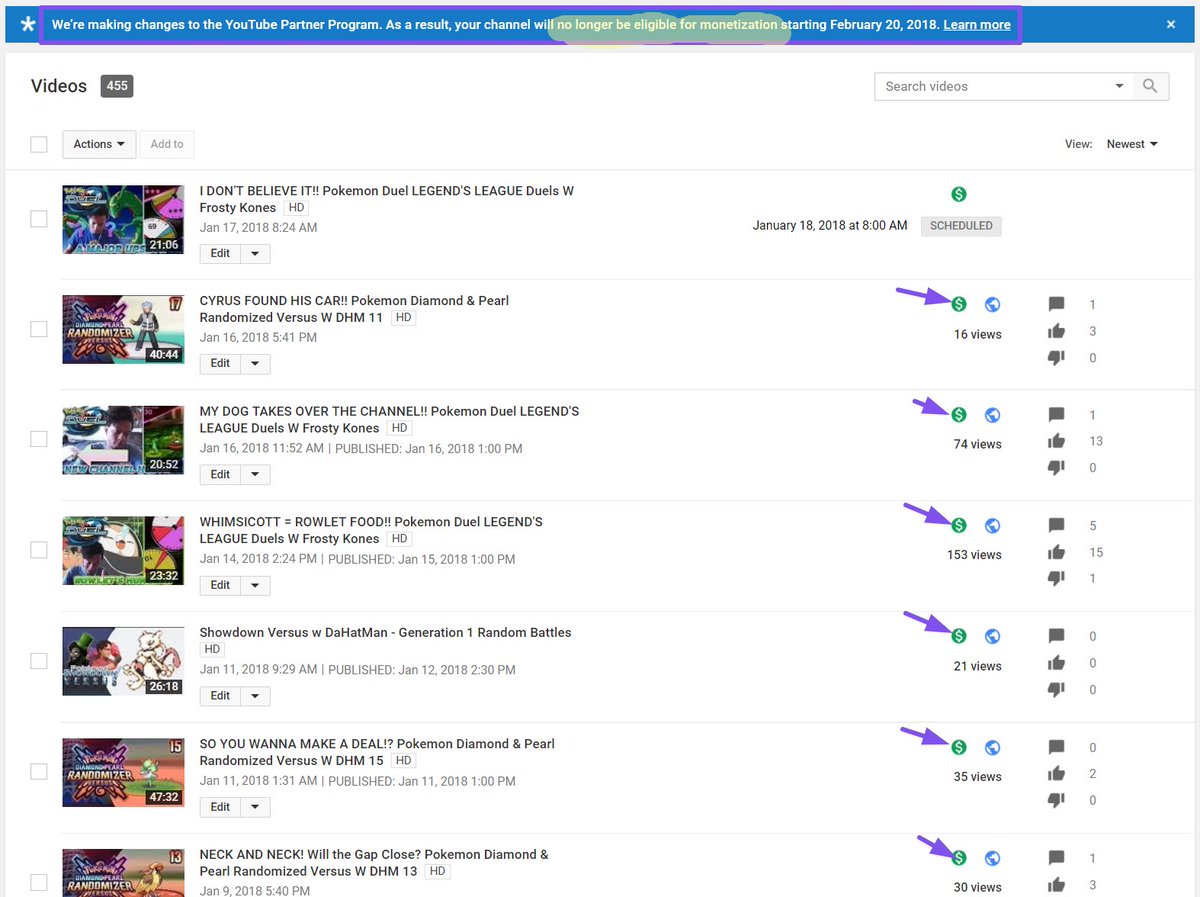Select checkbox for WHIMSICOTT video

(39, 550)
